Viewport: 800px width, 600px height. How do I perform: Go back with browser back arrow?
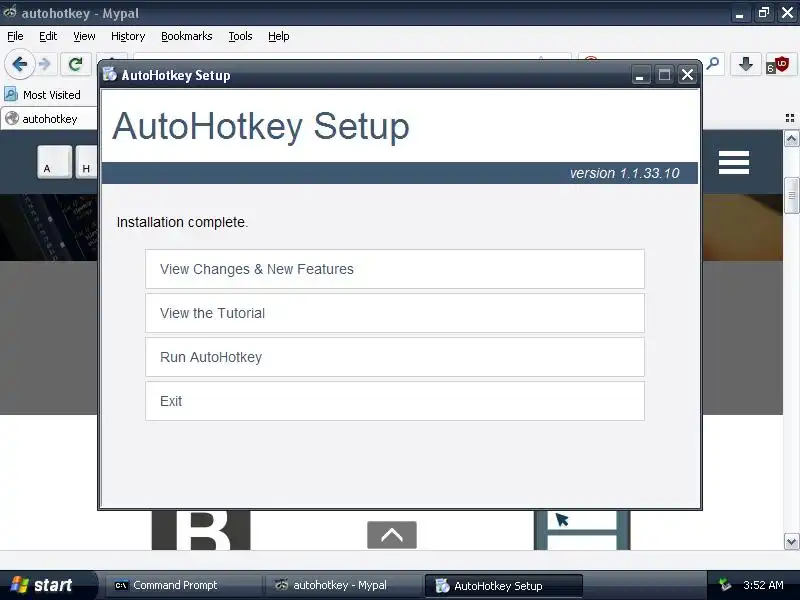point(19,64)
